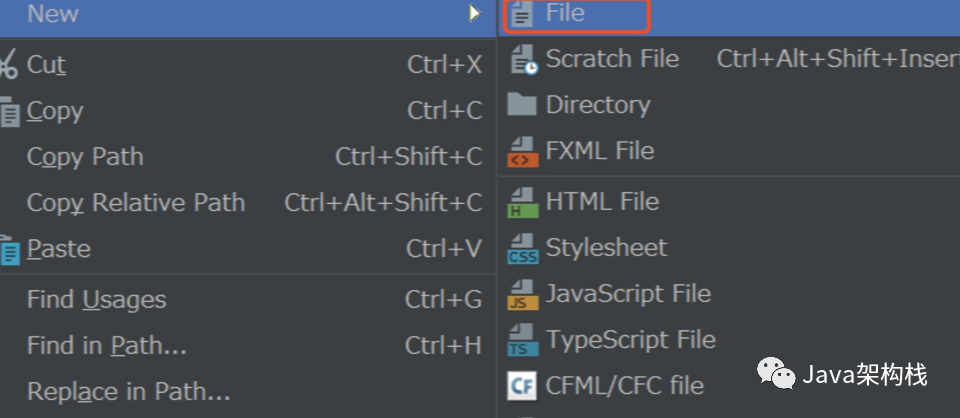
Task: Expand the New submenu arrow
Action: [x=474, y=14]
